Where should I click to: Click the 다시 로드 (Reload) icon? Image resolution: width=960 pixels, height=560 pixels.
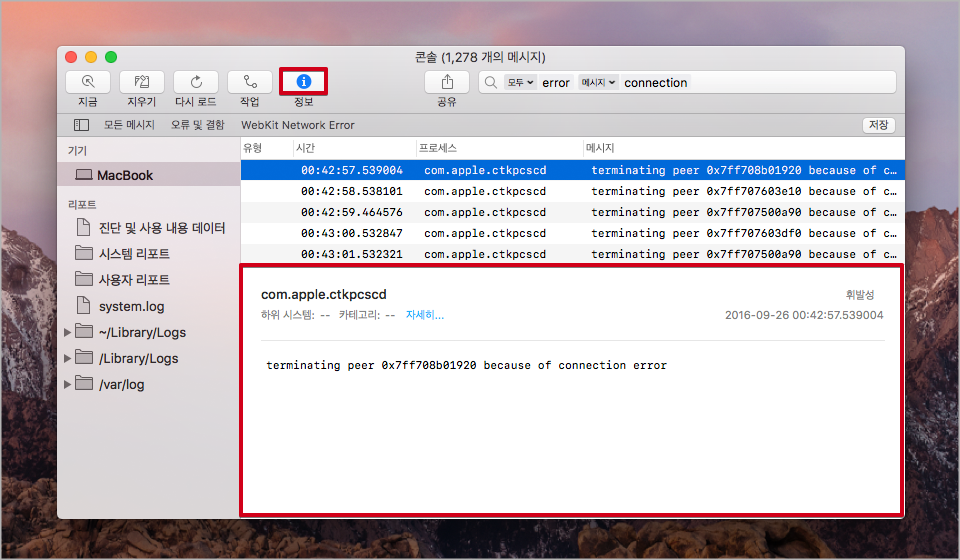[x=196, y=81]
